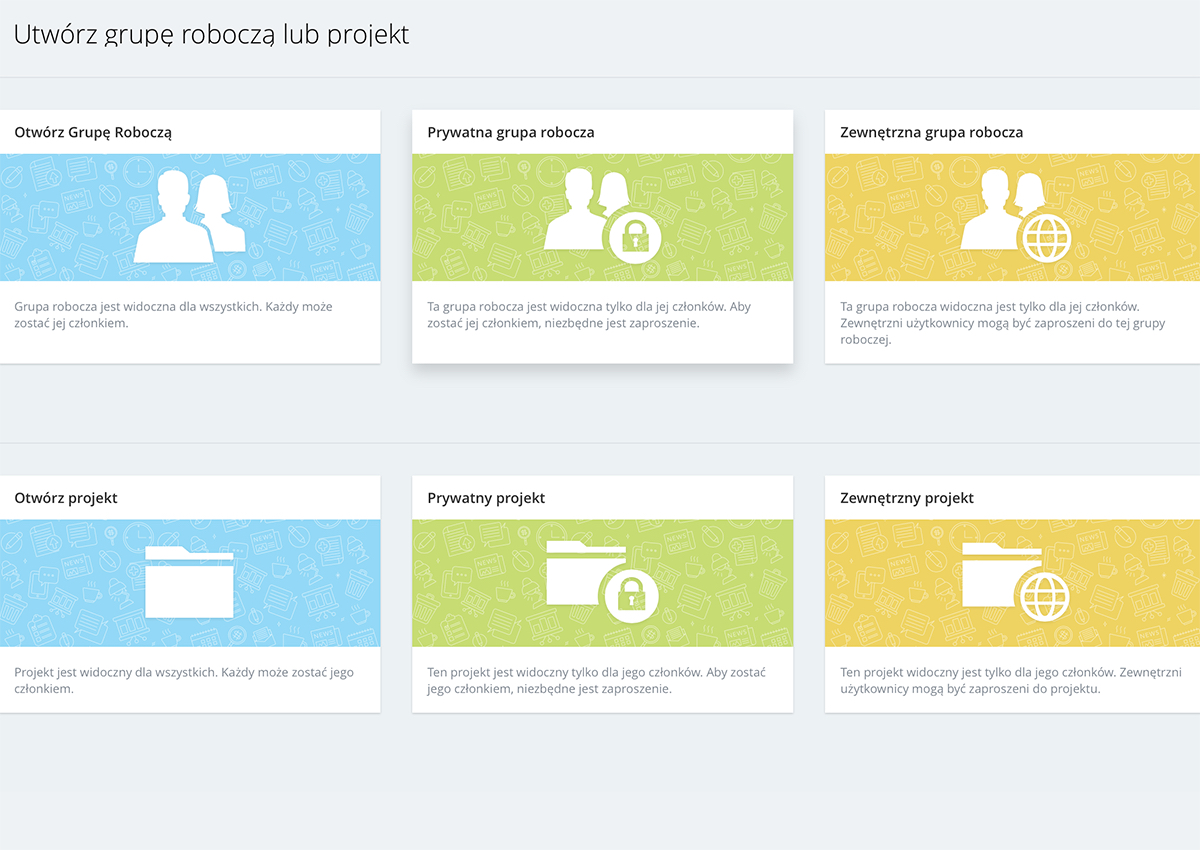Viewport: 1200px width, 850px height.
Task: Click the open project description text
Action: pos(184,681)
